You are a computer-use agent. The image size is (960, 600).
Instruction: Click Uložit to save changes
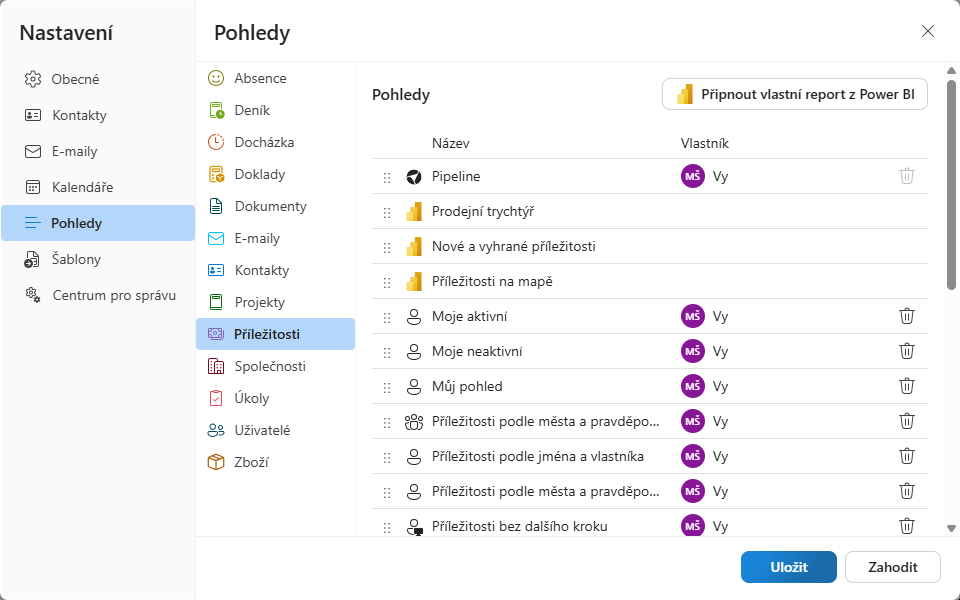coord(789,567)
